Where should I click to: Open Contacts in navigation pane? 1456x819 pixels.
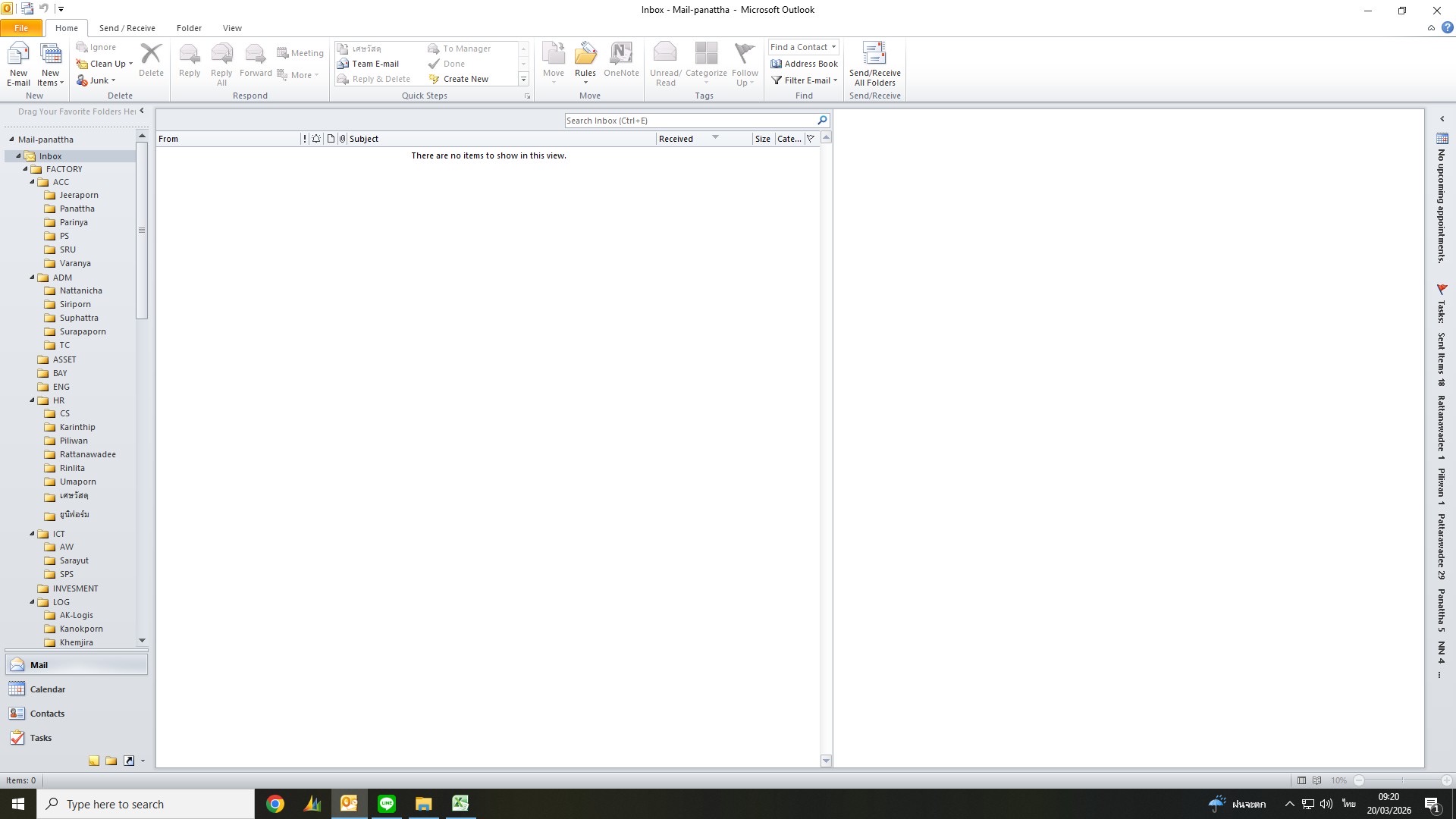click(47, 714)
